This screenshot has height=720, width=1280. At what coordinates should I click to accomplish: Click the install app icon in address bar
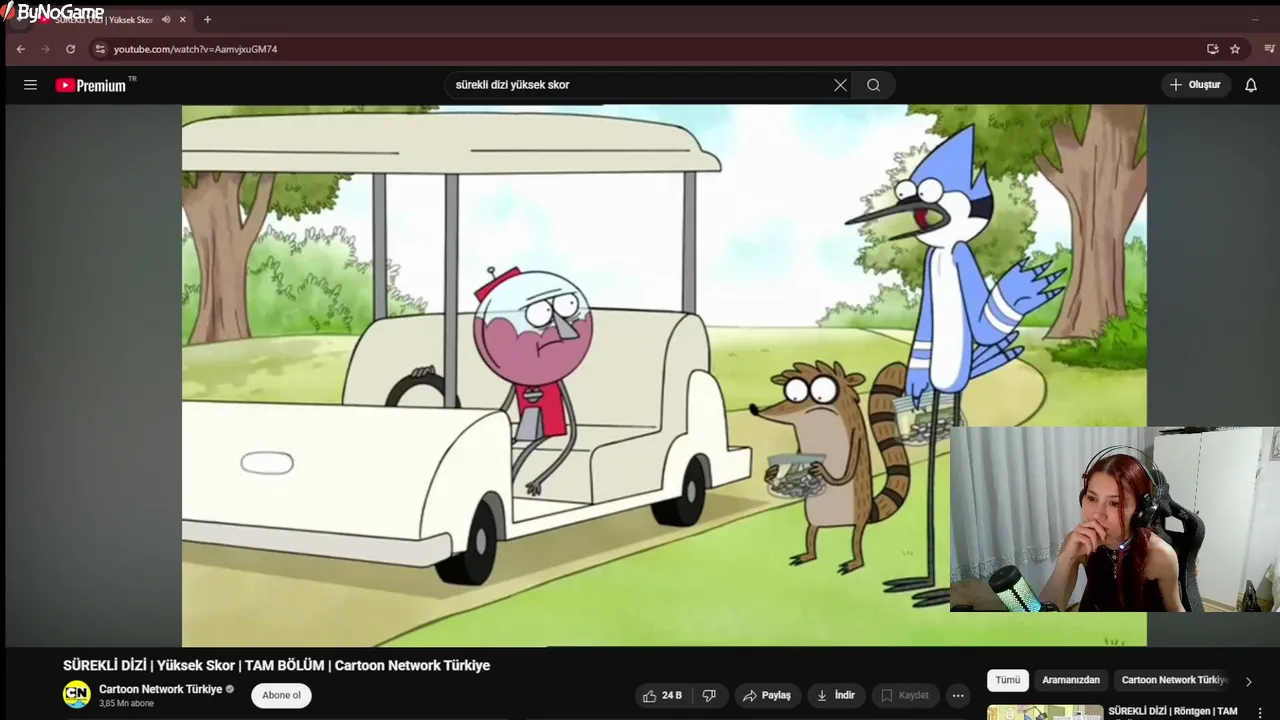(1212, 49)
